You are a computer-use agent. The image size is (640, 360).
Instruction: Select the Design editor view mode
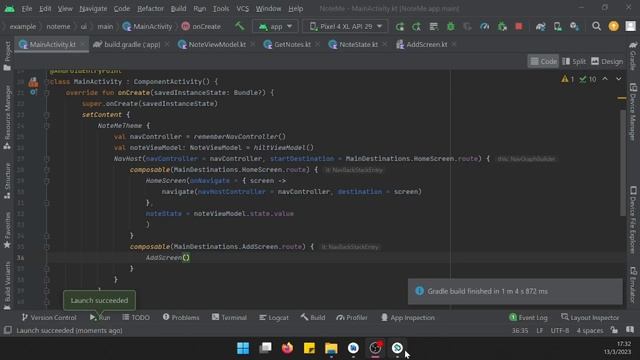pos(607,62)
